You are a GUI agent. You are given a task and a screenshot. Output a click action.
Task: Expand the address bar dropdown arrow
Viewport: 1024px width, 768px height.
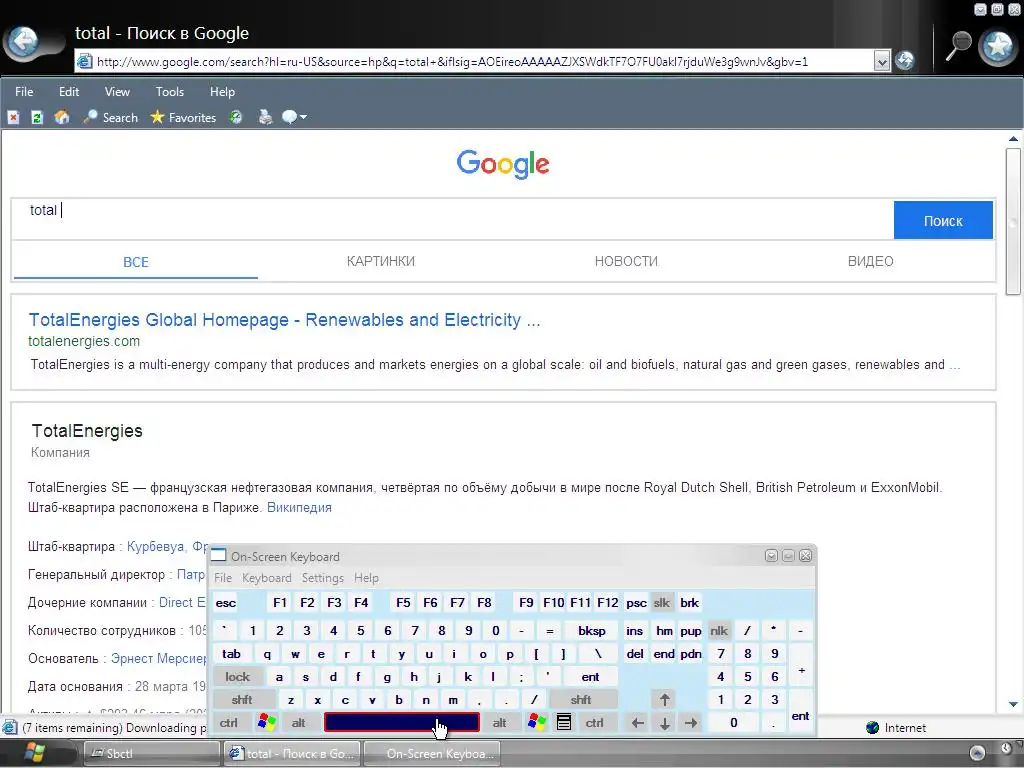[x=882, y=62]
